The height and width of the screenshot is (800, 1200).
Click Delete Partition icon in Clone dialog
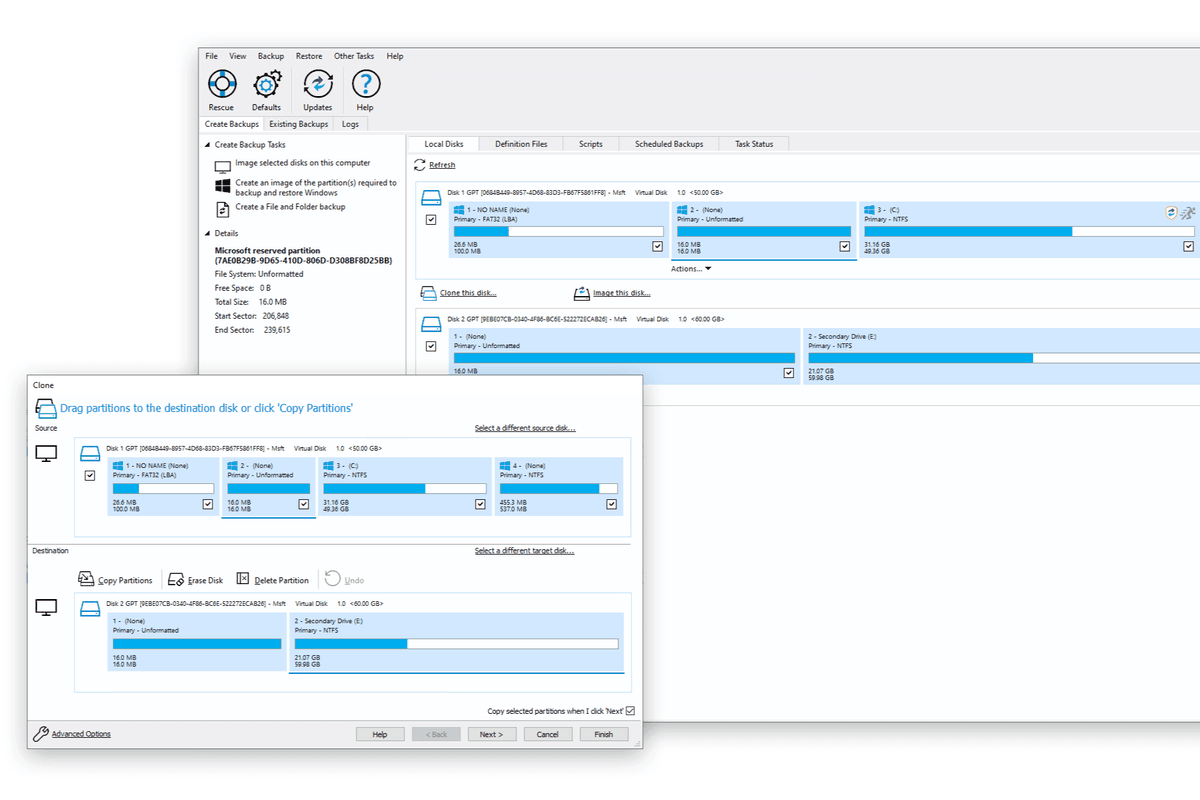(243, 579)
